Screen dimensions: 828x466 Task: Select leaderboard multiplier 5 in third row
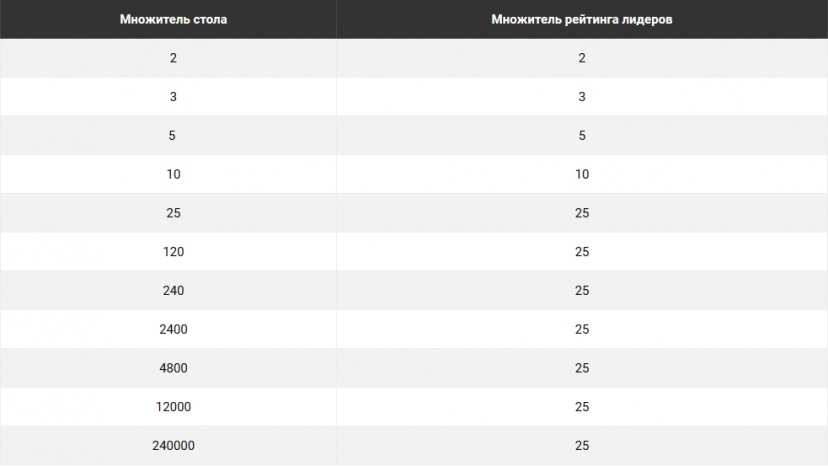click(x=582, y=136)
